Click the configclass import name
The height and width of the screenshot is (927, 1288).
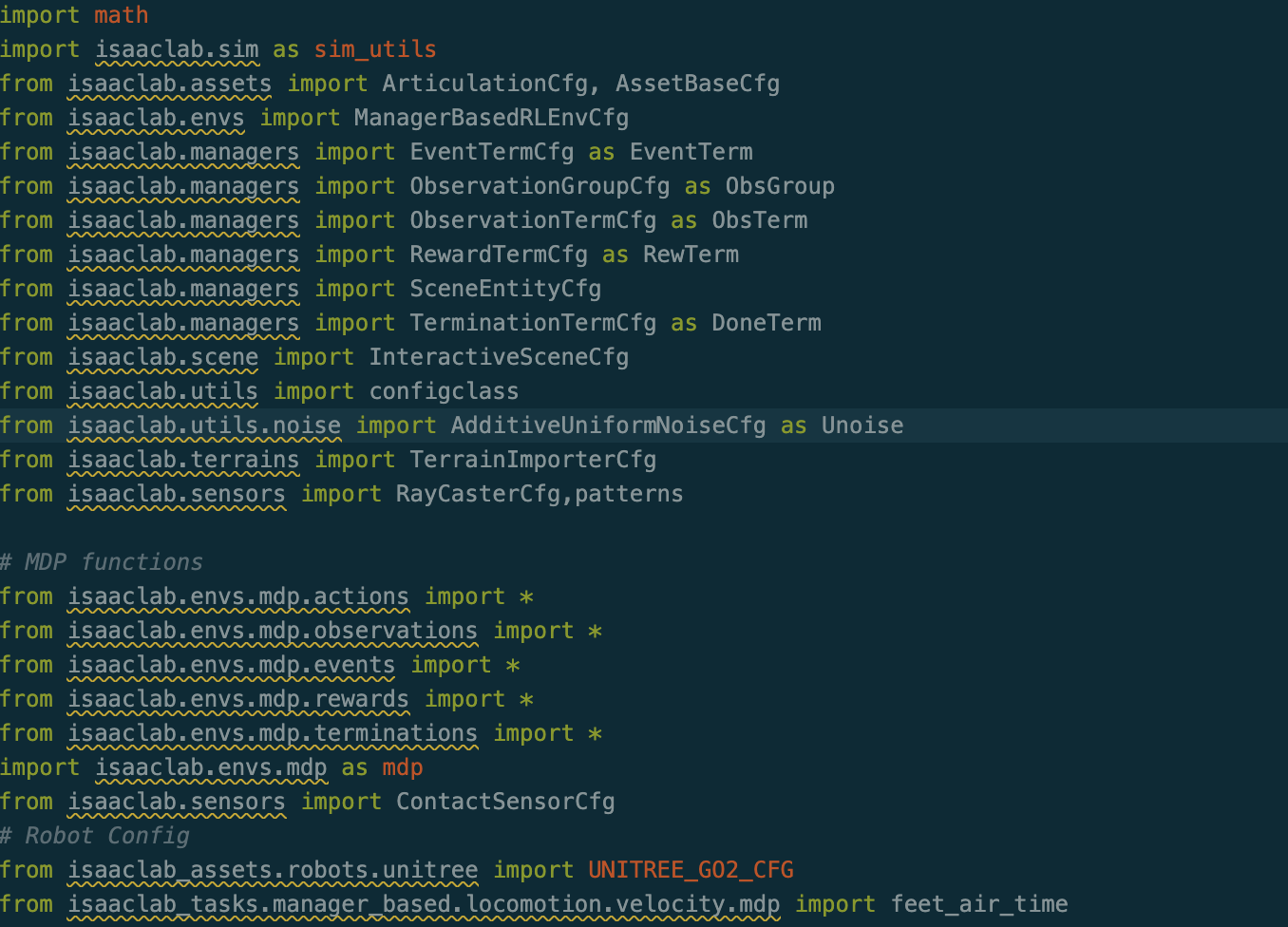(444, 391)
